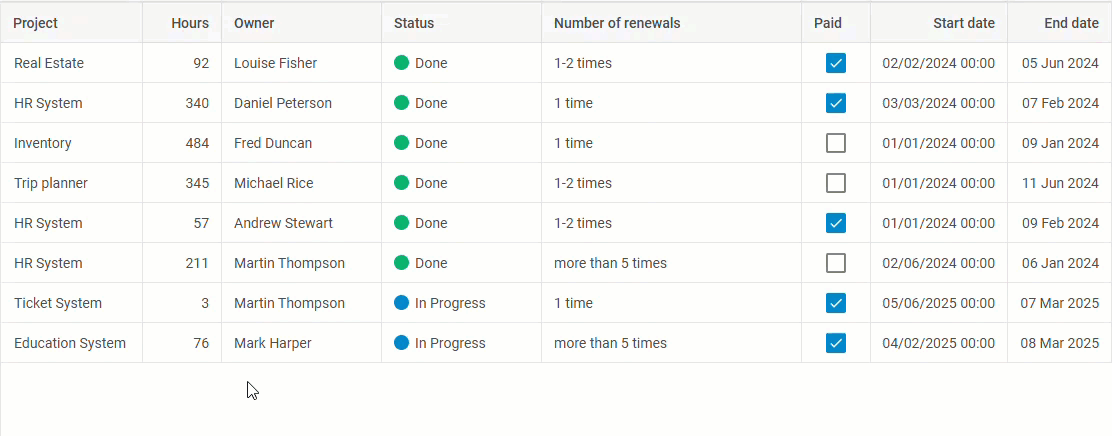Click the blue status dot for Education System
This screenshot has width=1112, height=436.
pos(402,343)
